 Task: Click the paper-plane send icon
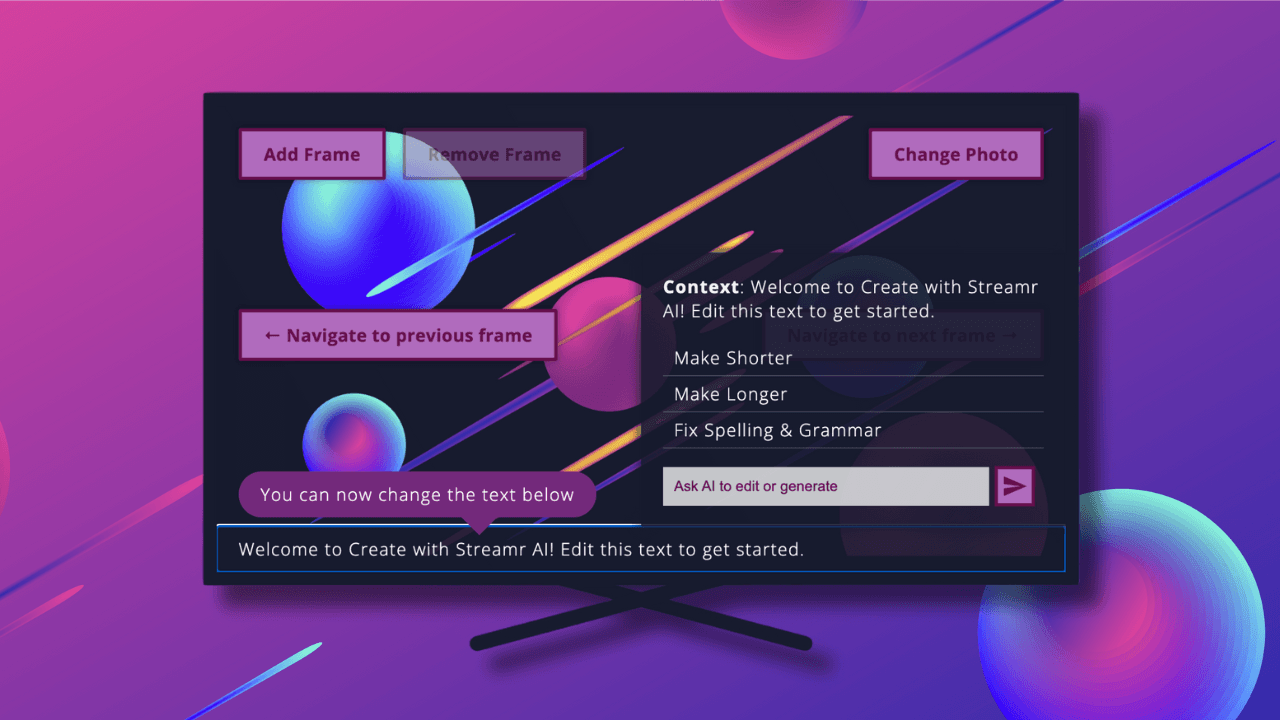click(x=1014, y=486)
